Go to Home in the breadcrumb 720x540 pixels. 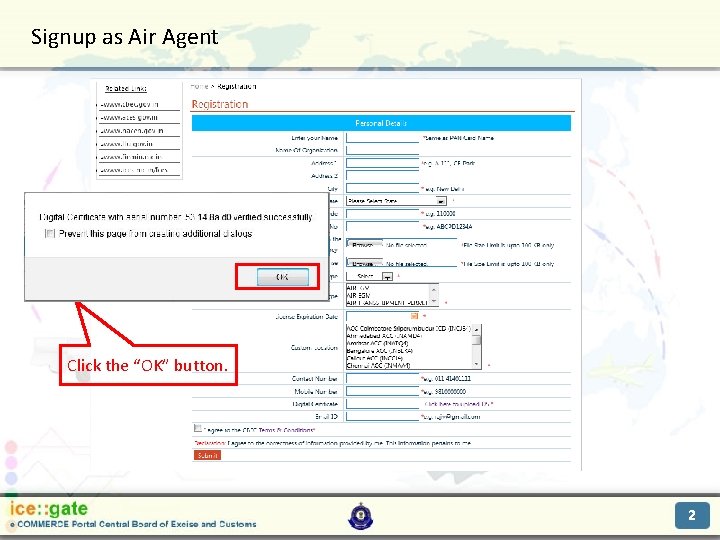click(x=199, y=86)
